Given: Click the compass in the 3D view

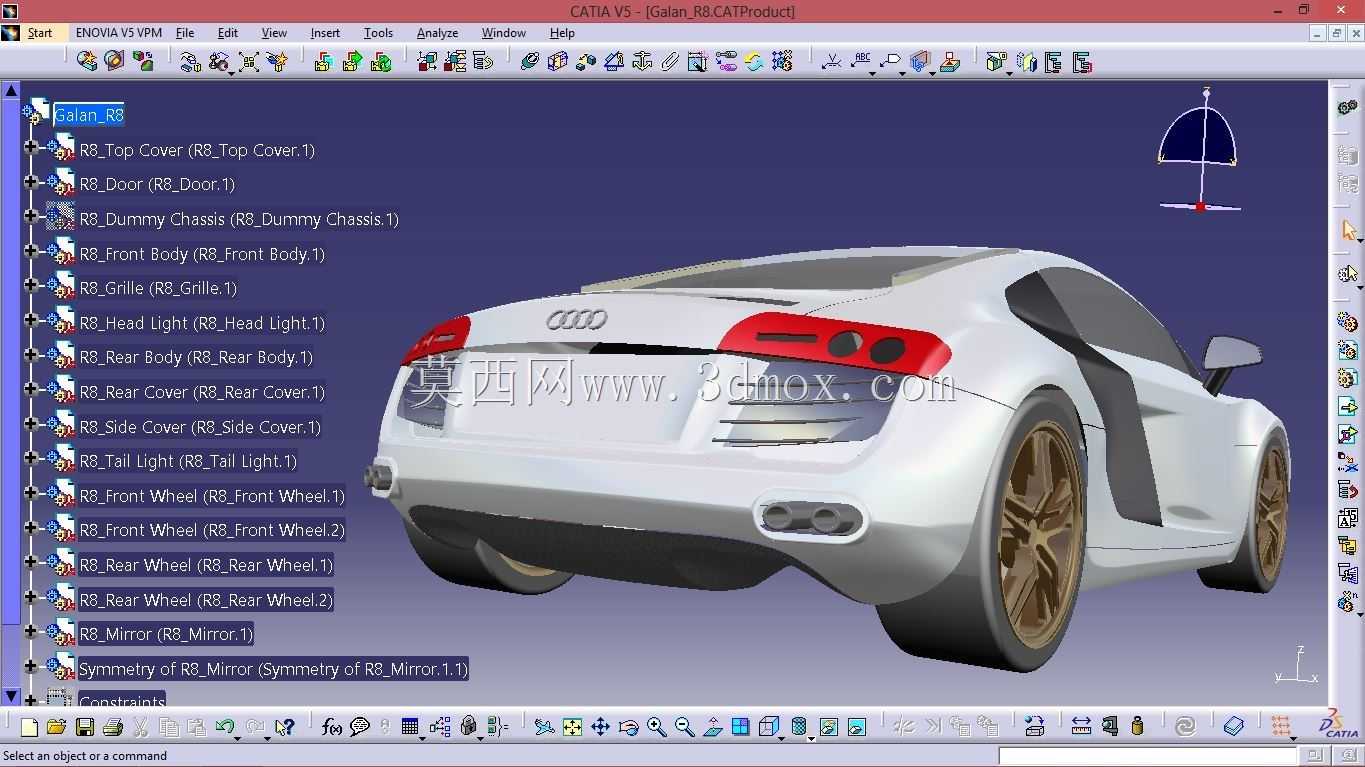Looking at the screenshot, I should [1199, 148].
